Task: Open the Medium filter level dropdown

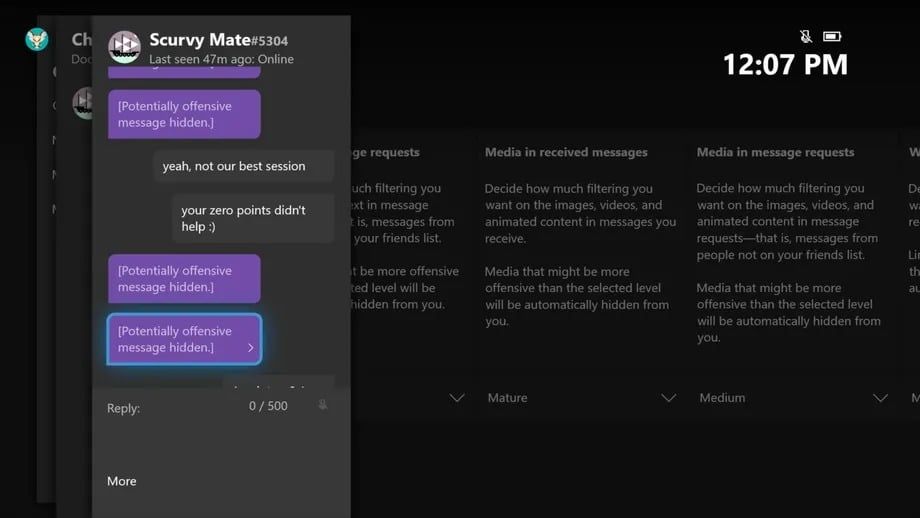Action: click(880, 398)
